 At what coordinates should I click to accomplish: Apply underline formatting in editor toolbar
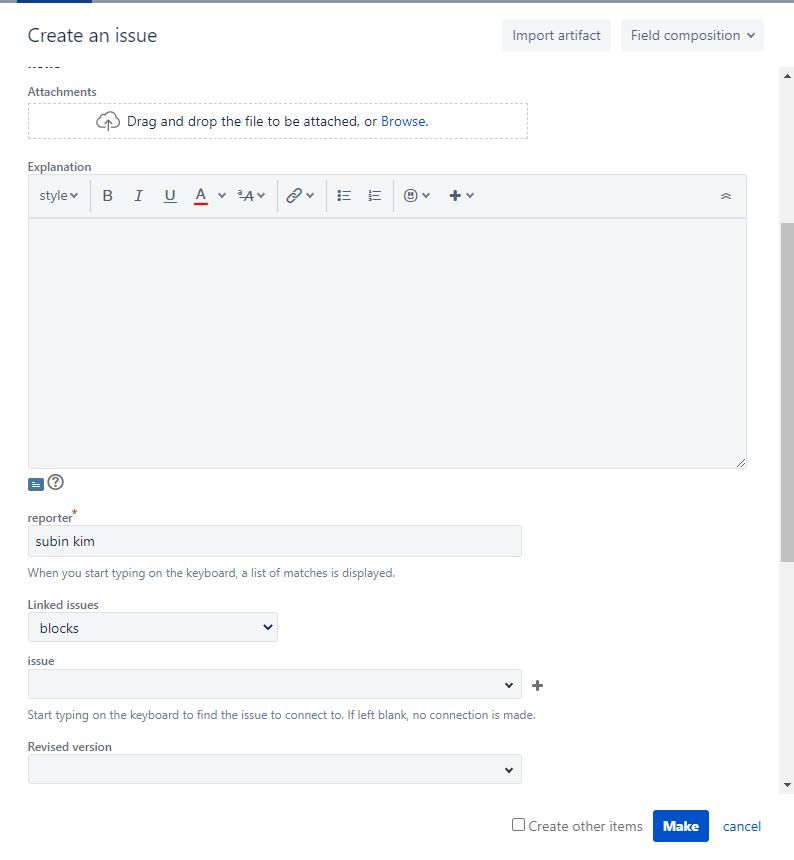(x=170, y=196)
